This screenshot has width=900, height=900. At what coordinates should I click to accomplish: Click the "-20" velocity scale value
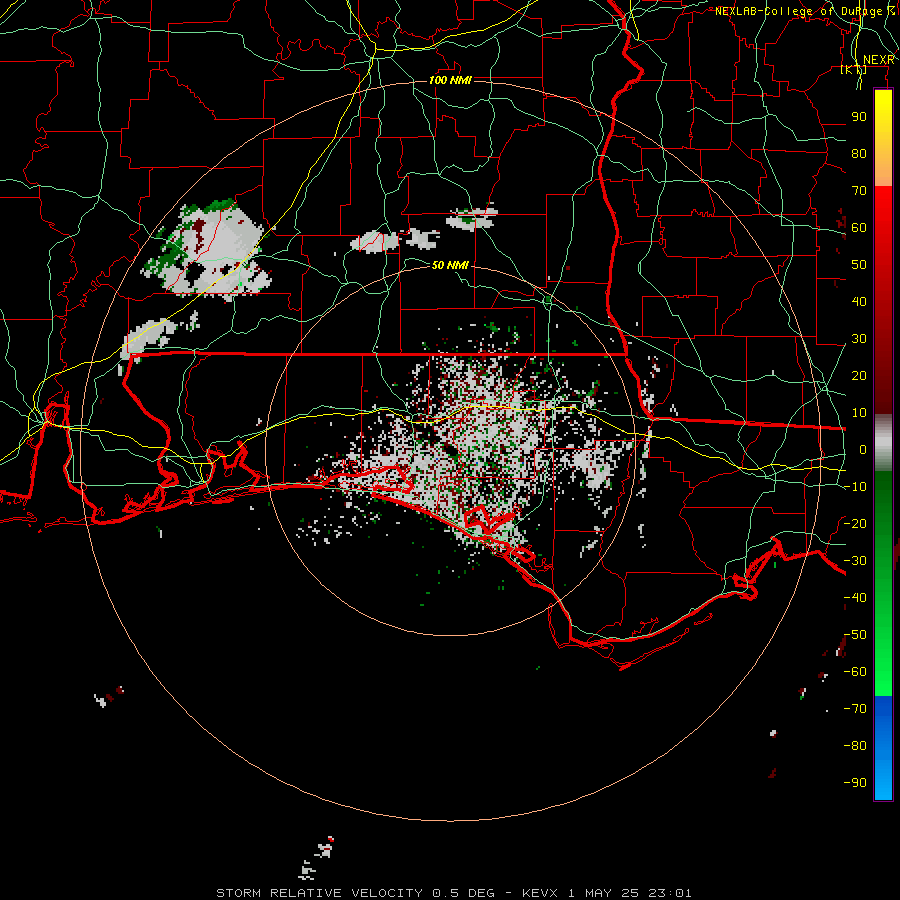pos(855,523)
